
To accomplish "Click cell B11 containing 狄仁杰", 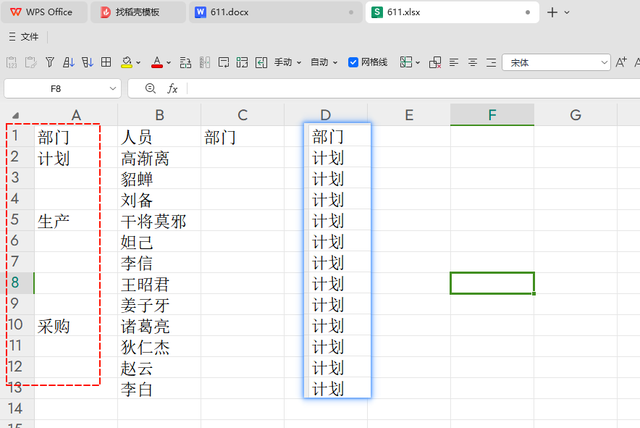I will coord(159,346).
